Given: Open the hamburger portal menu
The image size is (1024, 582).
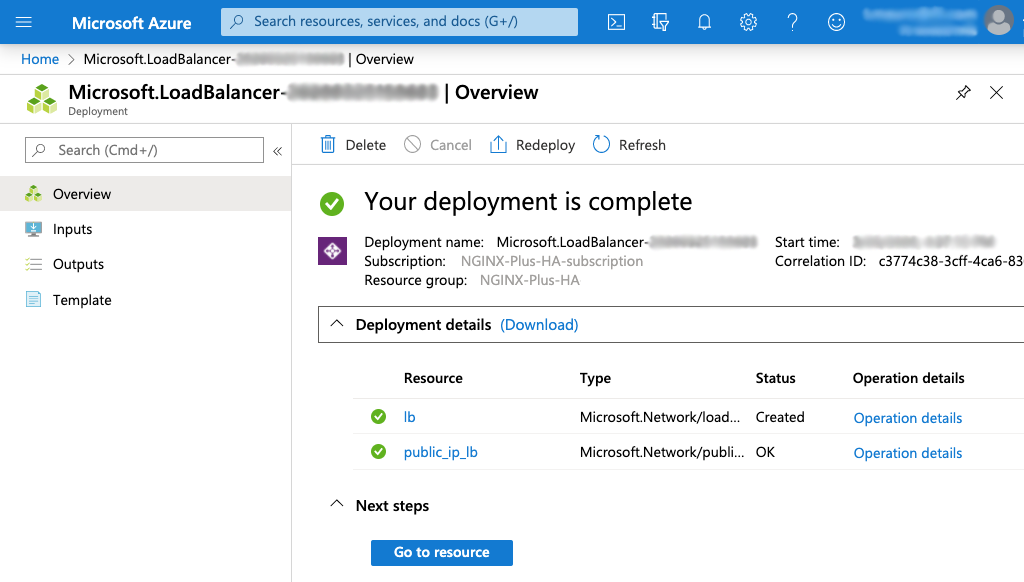Looking at the screenshot, I should click(x=24, y=22).
